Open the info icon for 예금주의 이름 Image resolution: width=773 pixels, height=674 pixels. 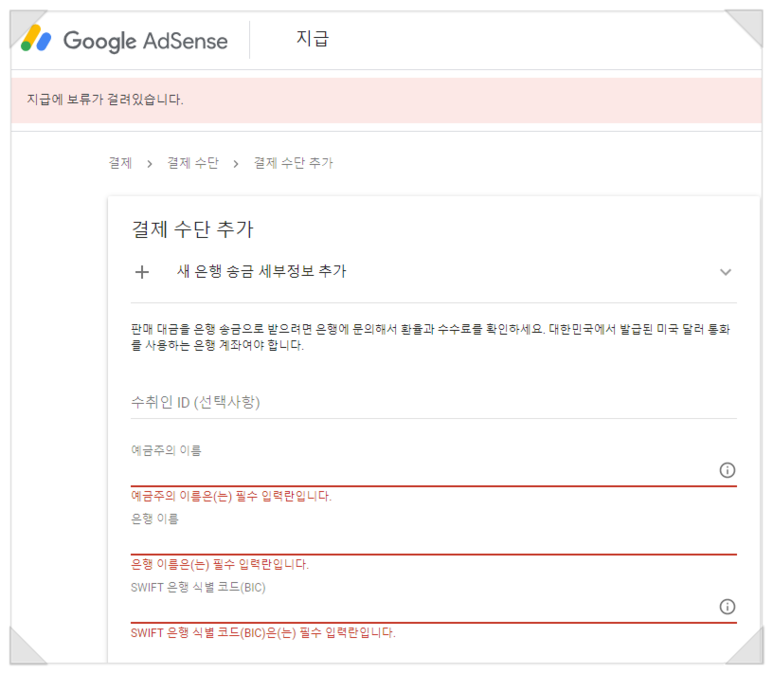(x=727, y=470)
